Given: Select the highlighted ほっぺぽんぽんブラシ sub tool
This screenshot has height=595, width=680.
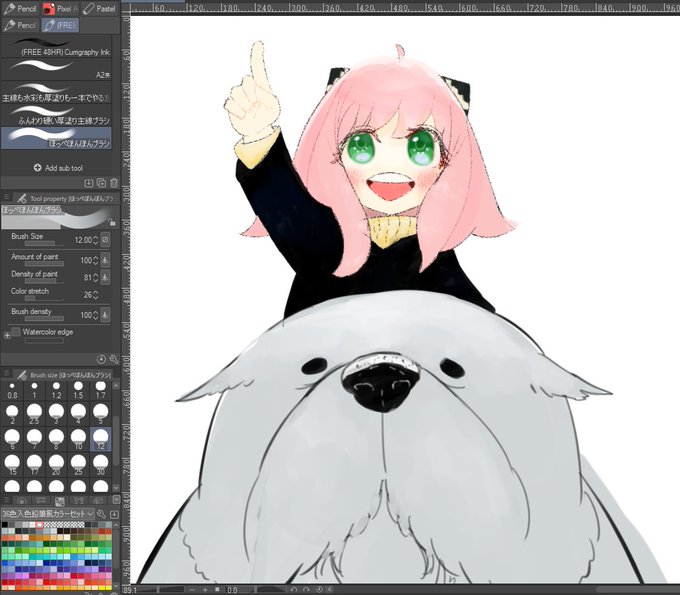Looking at the screenshot, I should coord(56,138).
